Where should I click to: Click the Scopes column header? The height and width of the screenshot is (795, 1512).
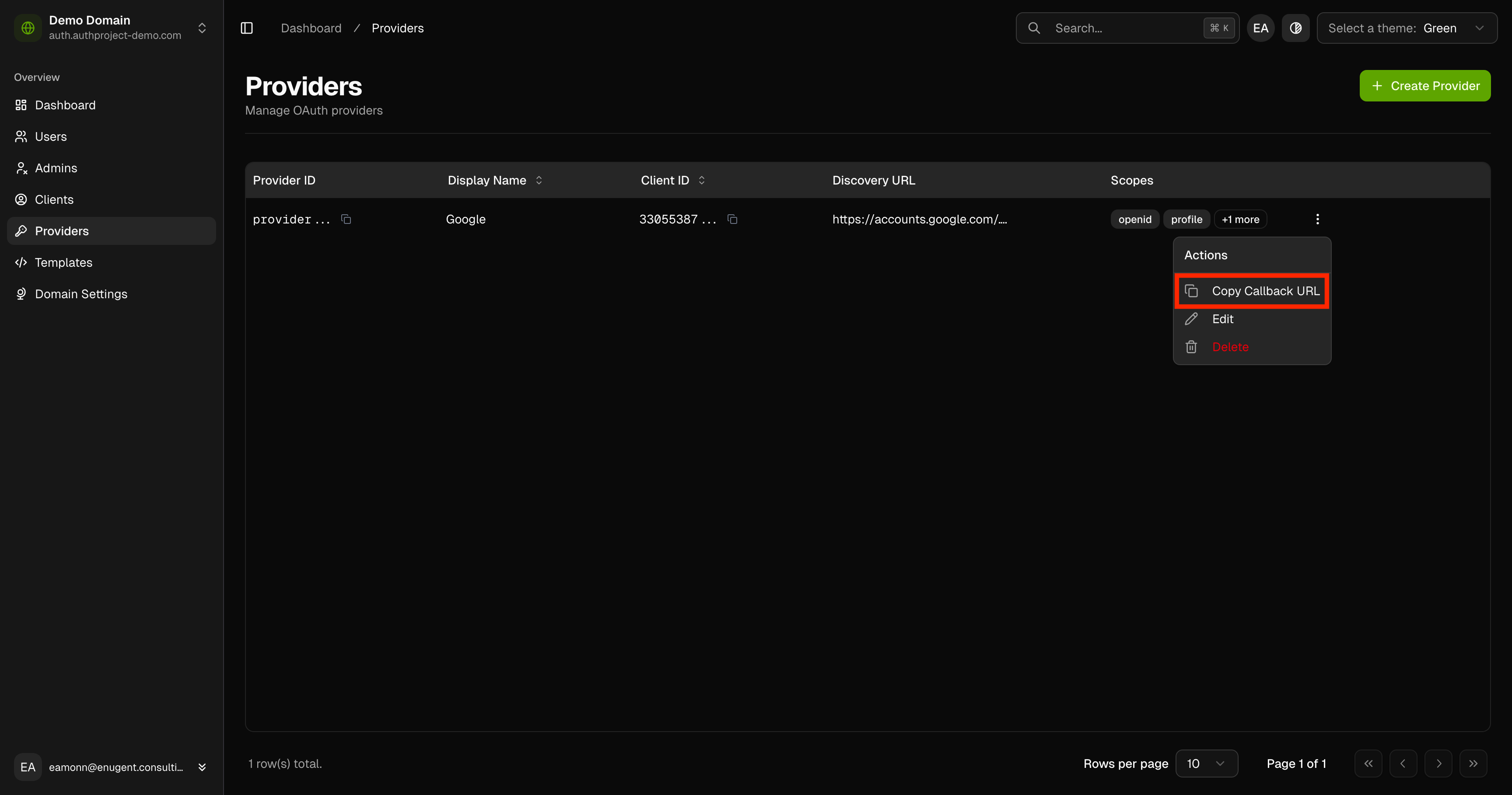[x=1132, y=180]
